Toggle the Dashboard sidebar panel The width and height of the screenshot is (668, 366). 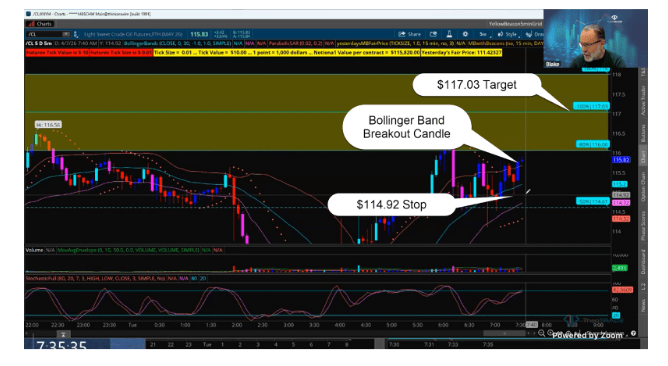[643, 262]
